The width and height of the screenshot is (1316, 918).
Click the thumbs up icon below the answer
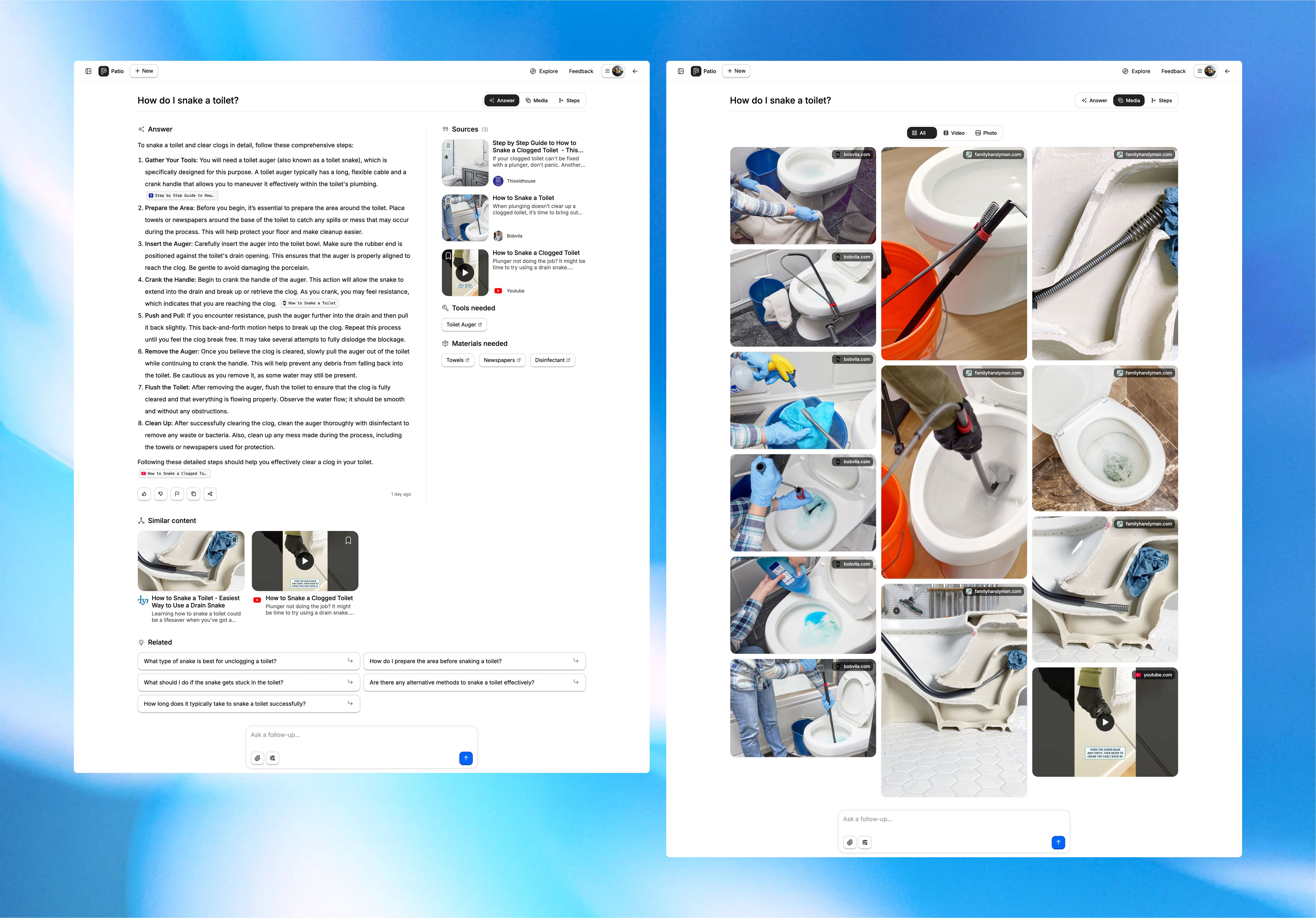[144, 494]
